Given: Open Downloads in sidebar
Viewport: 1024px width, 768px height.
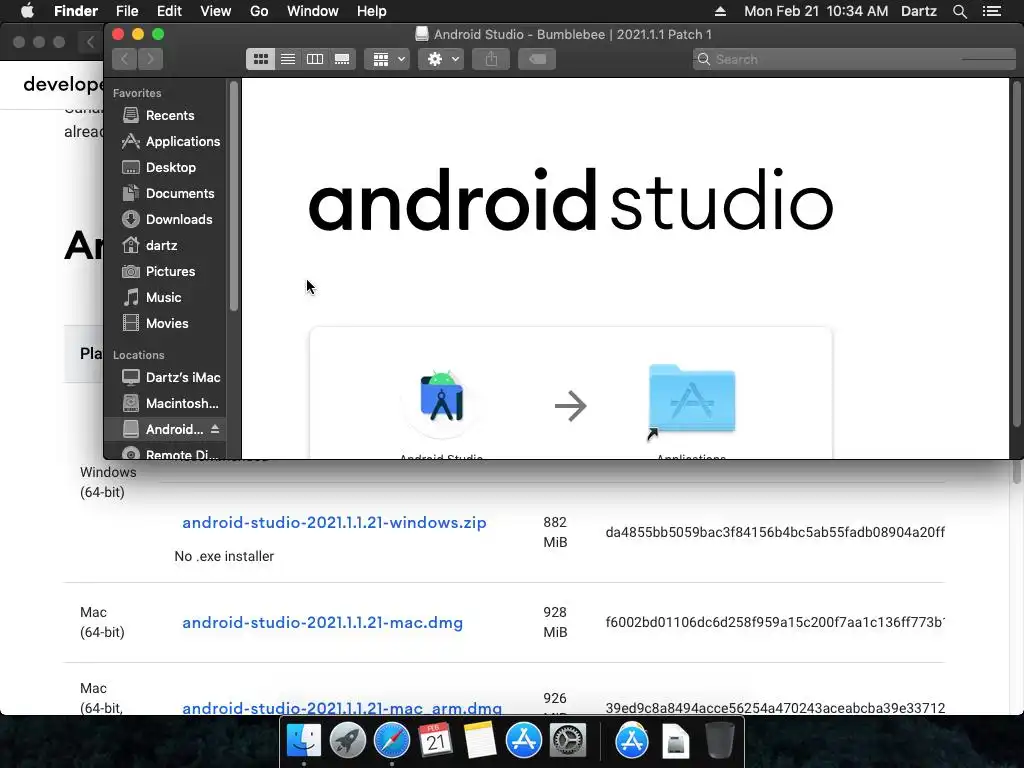Looking at the screenshot, I should click(169, 220).
